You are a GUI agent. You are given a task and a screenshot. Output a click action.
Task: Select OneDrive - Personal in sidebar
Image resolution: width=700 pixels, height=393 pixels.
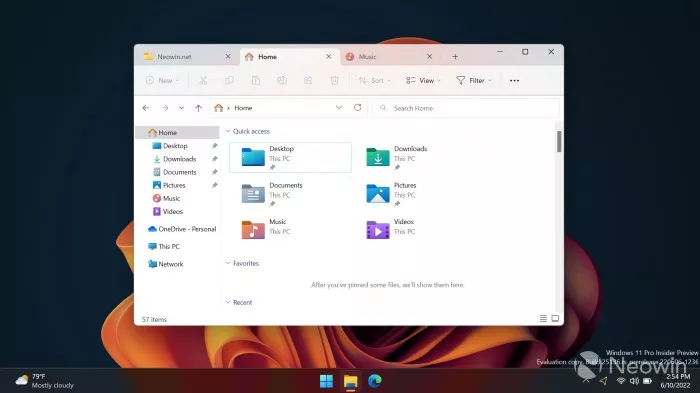coord(182,229)
